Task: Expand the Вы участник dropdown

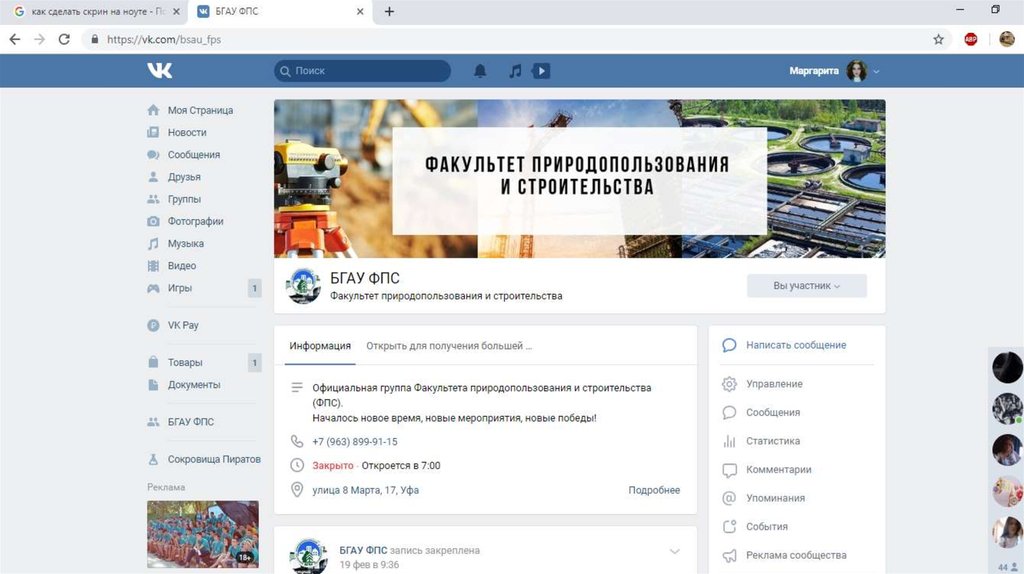Action: [x=806, y=286]
